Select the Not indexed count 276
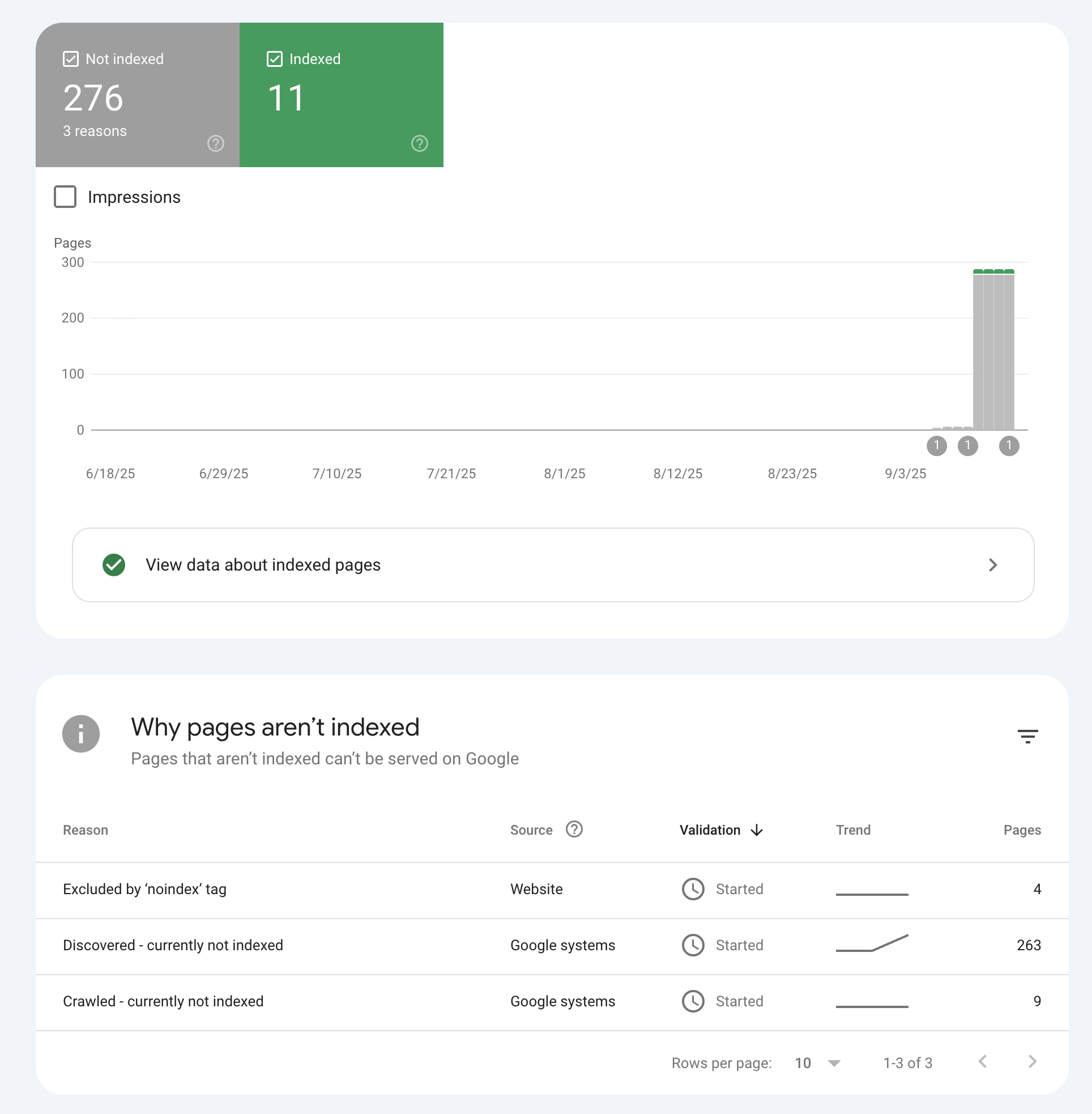1092x1114 pixels. pyautogui.click(x=93, y=98)
